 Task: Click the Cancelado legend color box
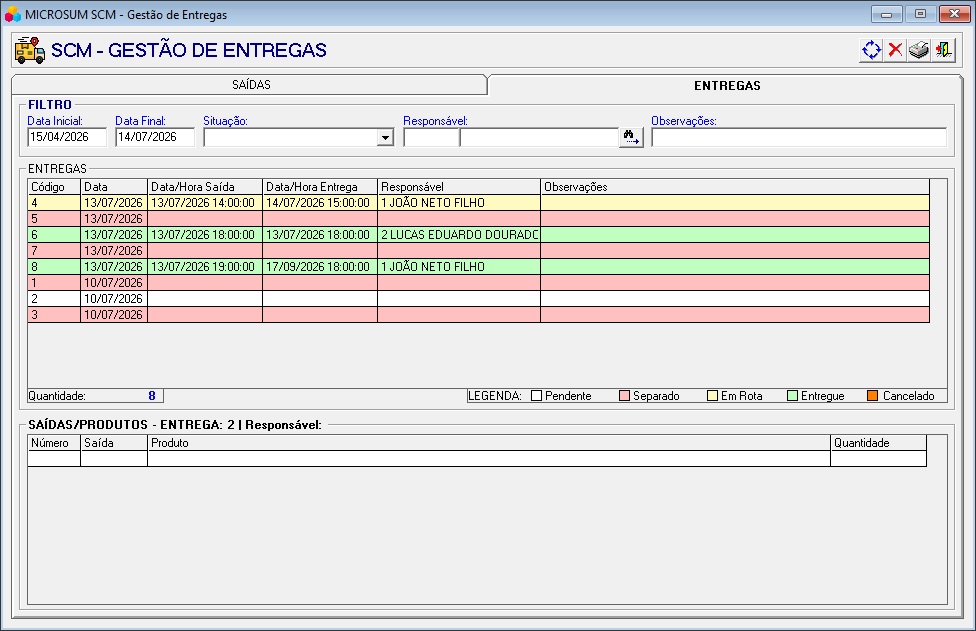pos(873,396)
